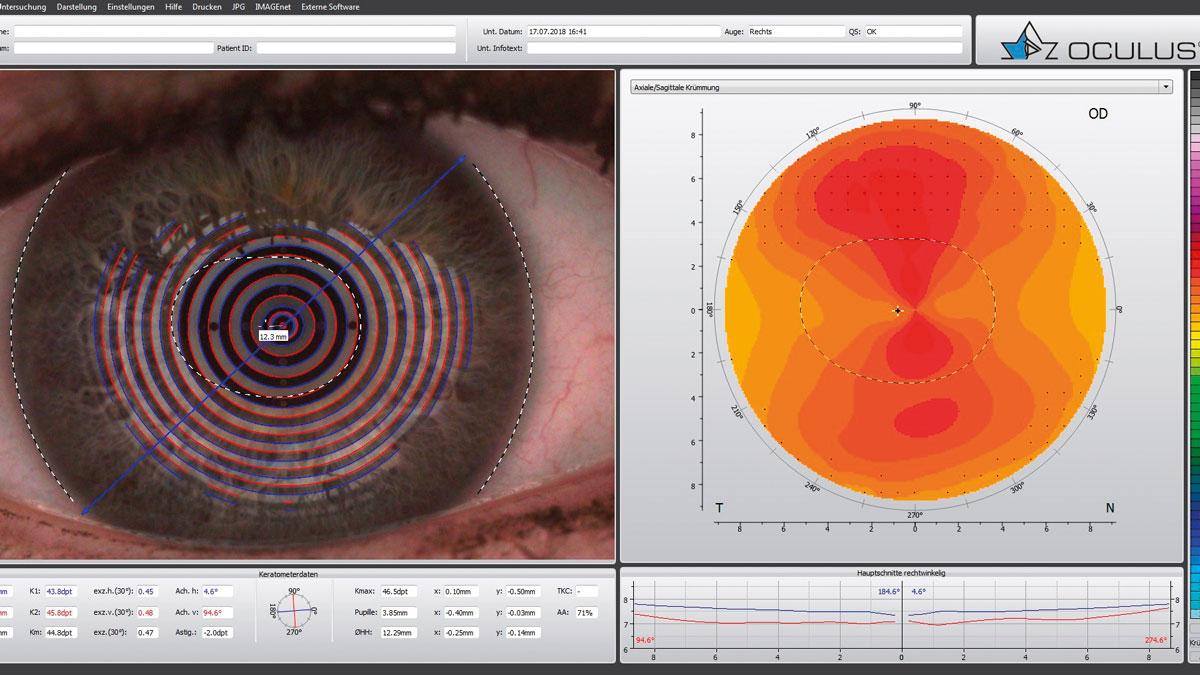Viewport: 1200px width, 675px height.
Task: Open the Einstellungen menu
Action: click(x=131, y=7)
